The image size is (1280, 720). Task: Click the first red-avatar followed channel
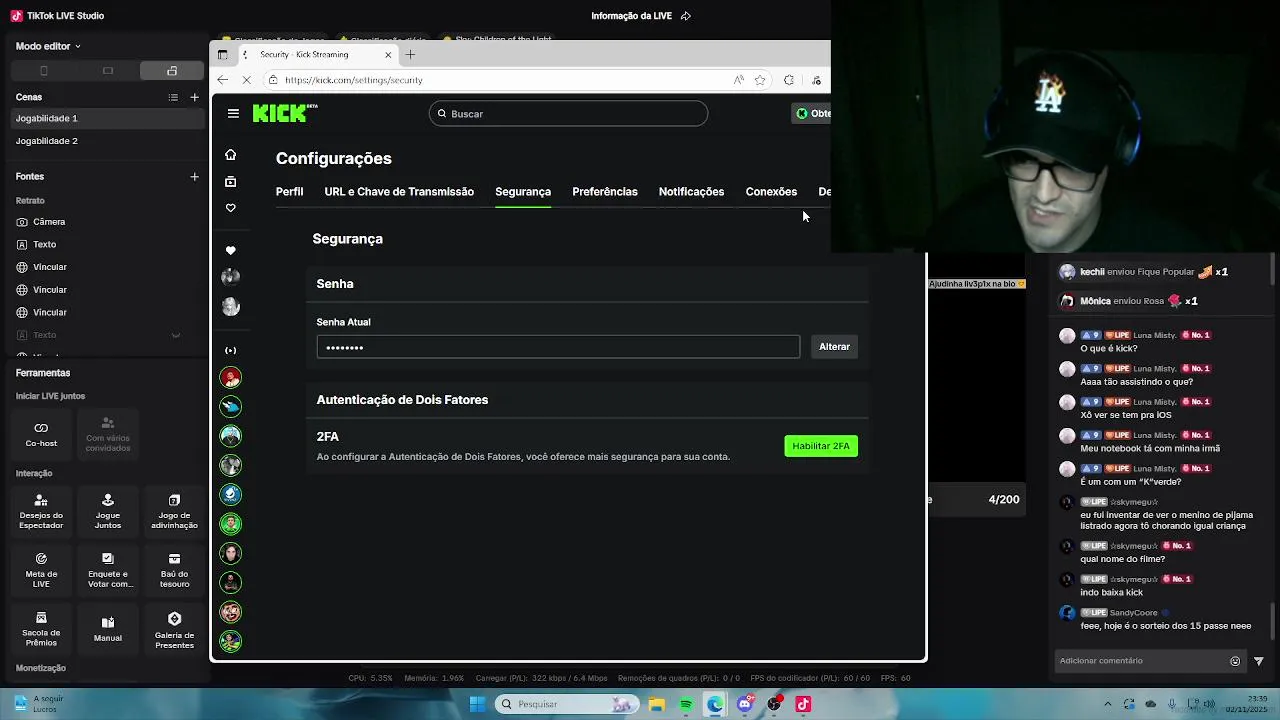(x=231, y=378)
